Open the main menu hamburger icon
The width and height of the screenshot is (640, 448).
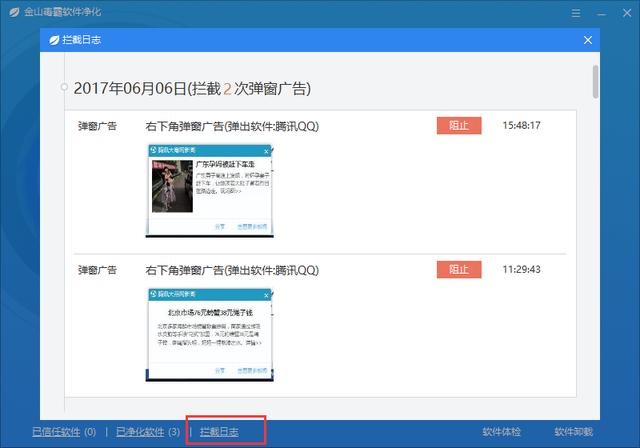click(576, 13)
